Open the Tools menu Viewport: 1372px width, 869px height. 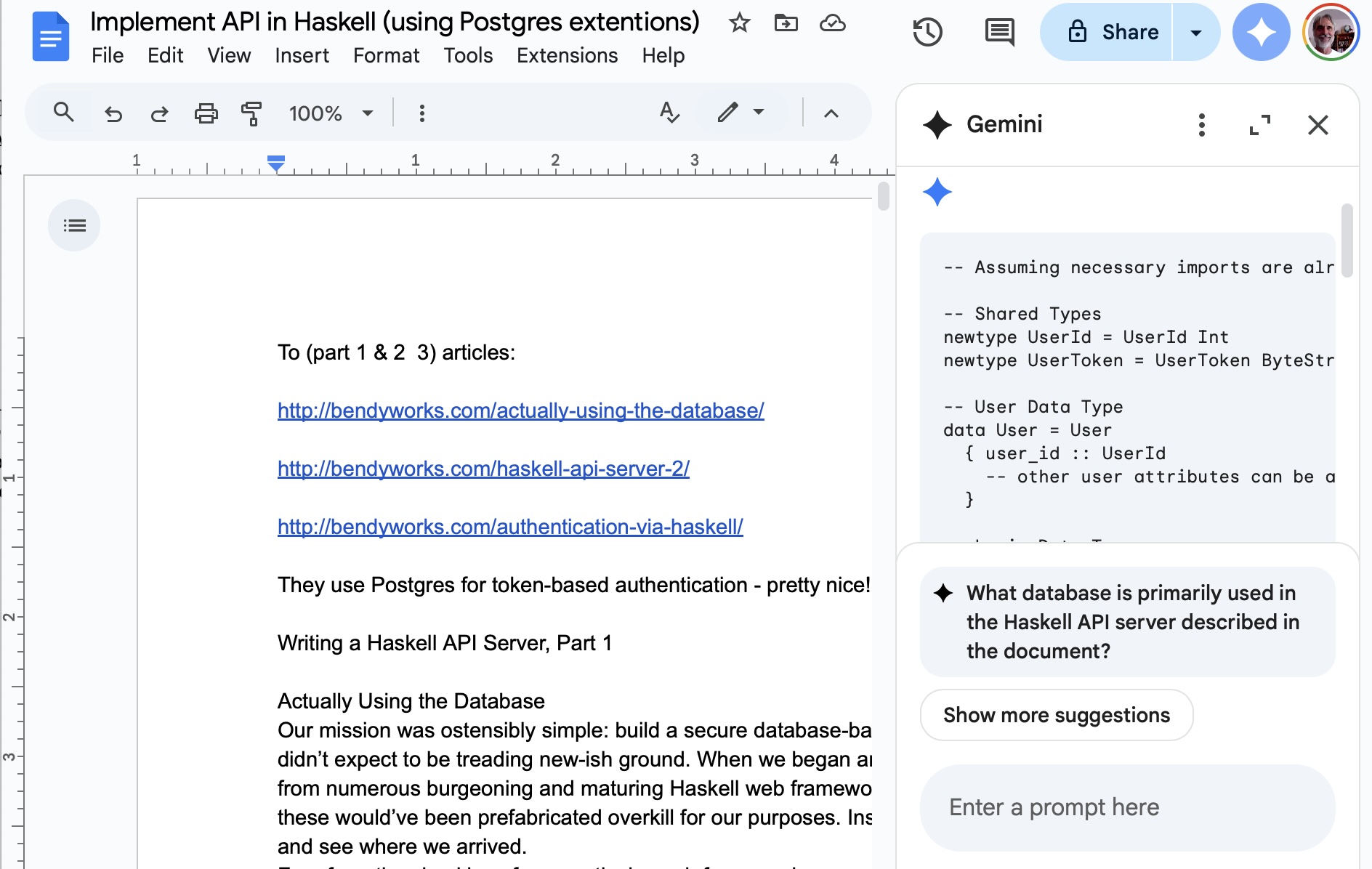(468, 55)
